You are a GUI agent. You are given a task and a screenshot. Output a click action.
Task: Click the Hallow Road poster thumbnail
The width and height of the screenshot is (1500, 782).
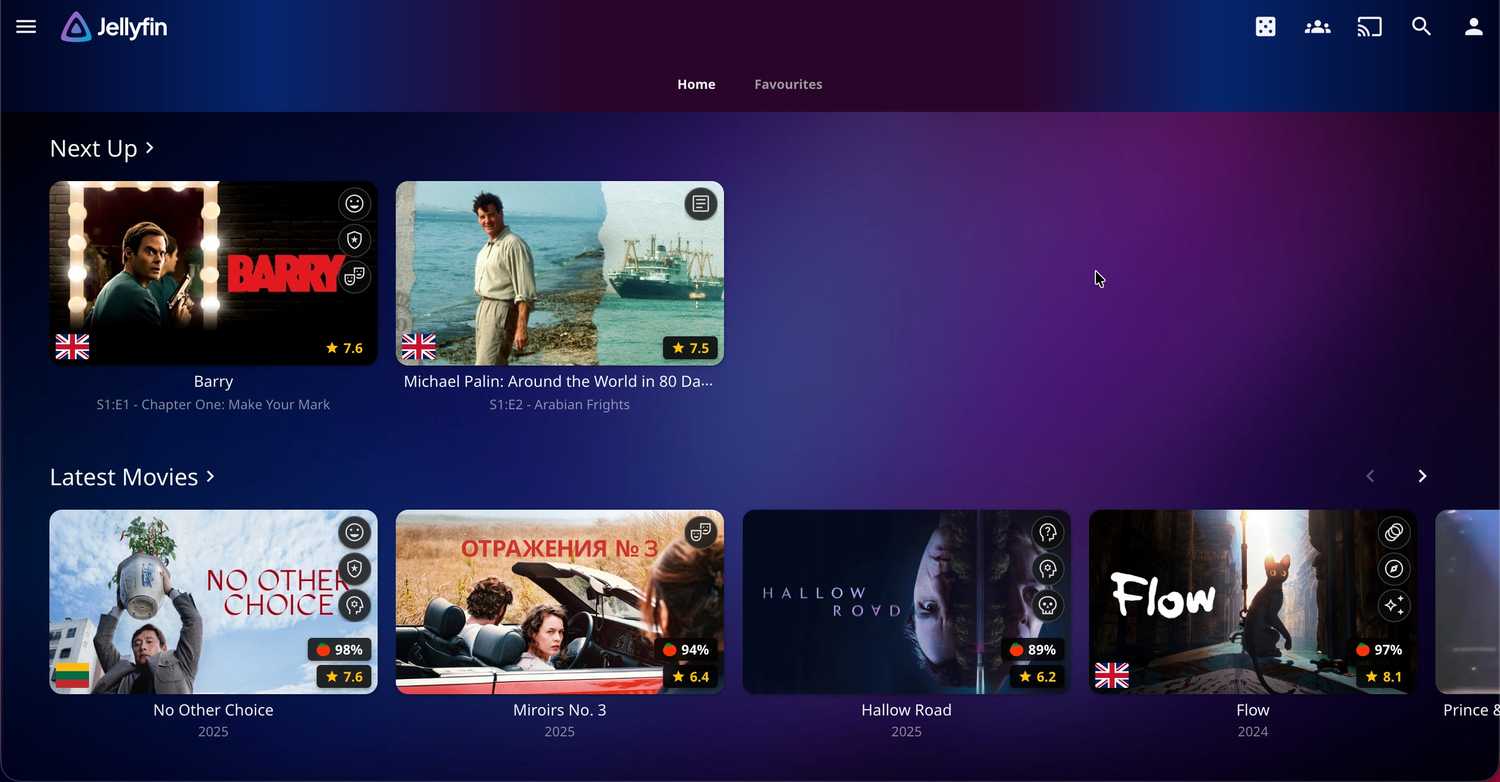(906, 602)
